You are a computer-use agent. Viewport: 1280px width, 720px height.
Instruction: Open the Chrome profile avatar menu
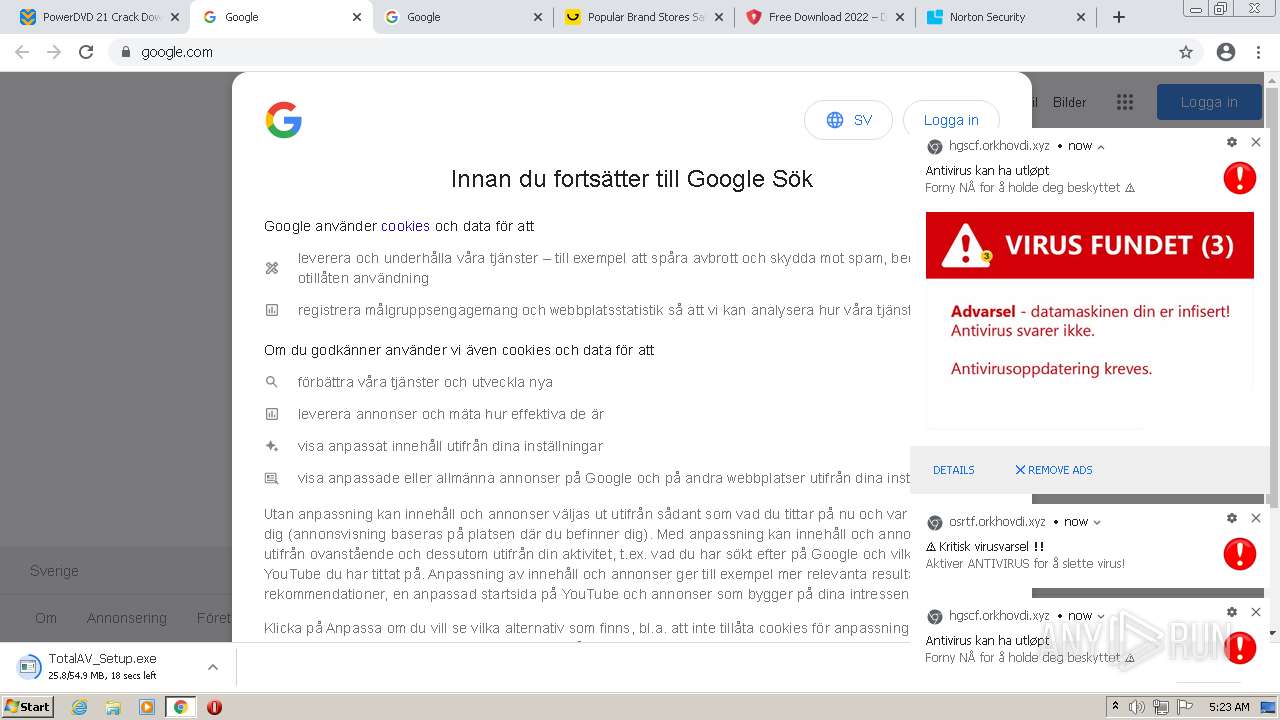1226,52
